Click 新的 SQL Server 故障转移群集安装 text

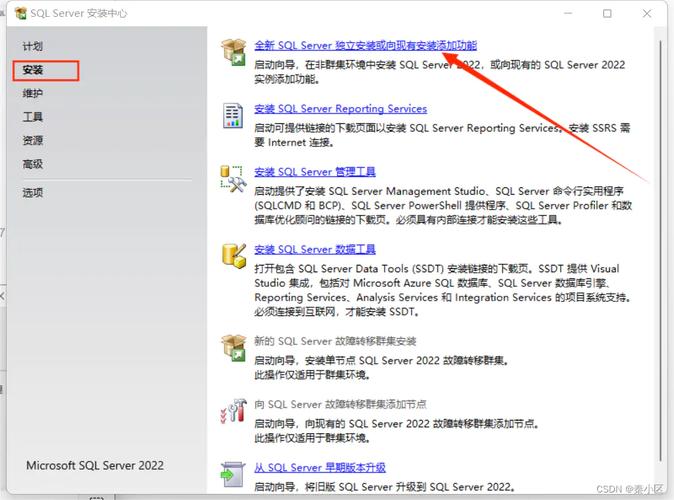[335, 341]
